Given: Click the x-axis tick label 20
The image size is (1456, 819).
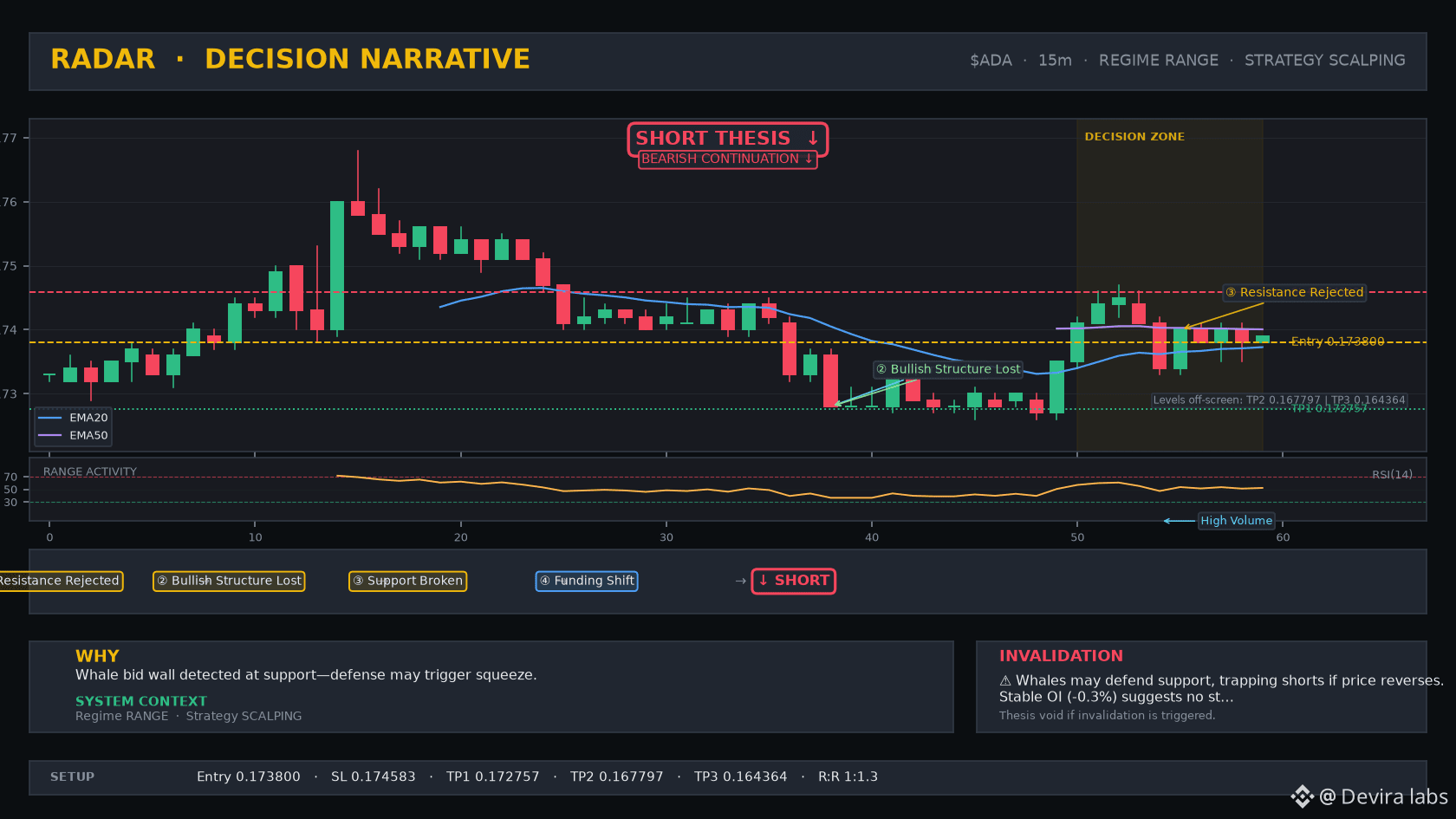Looking at the screenshot, I should click(x=461, y=537).
